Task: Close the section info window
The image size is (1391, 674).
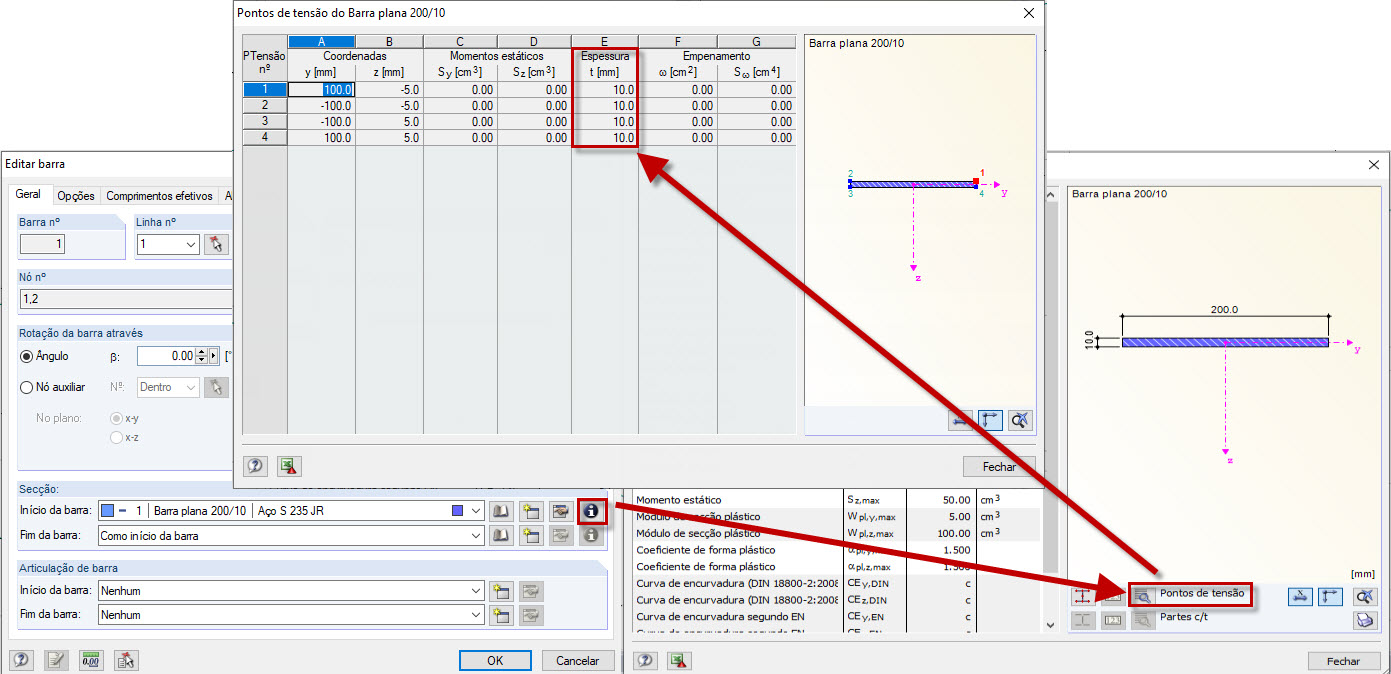Action: point(1373,164)
